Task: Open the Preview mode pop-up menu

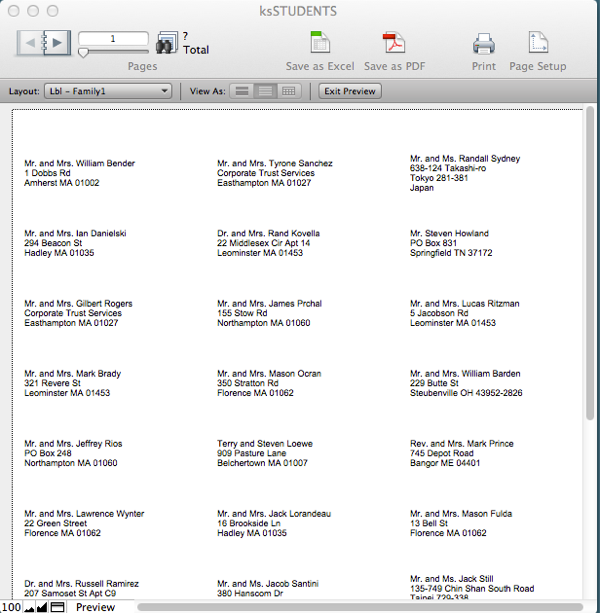Action: point(97,607)
